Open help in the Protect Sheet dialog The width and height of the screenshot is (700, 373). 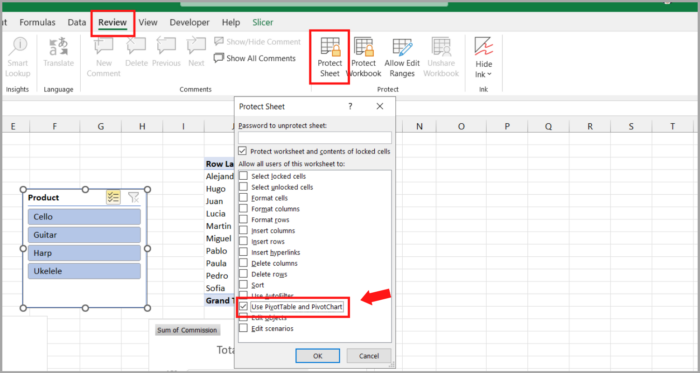tap(350, 107)
